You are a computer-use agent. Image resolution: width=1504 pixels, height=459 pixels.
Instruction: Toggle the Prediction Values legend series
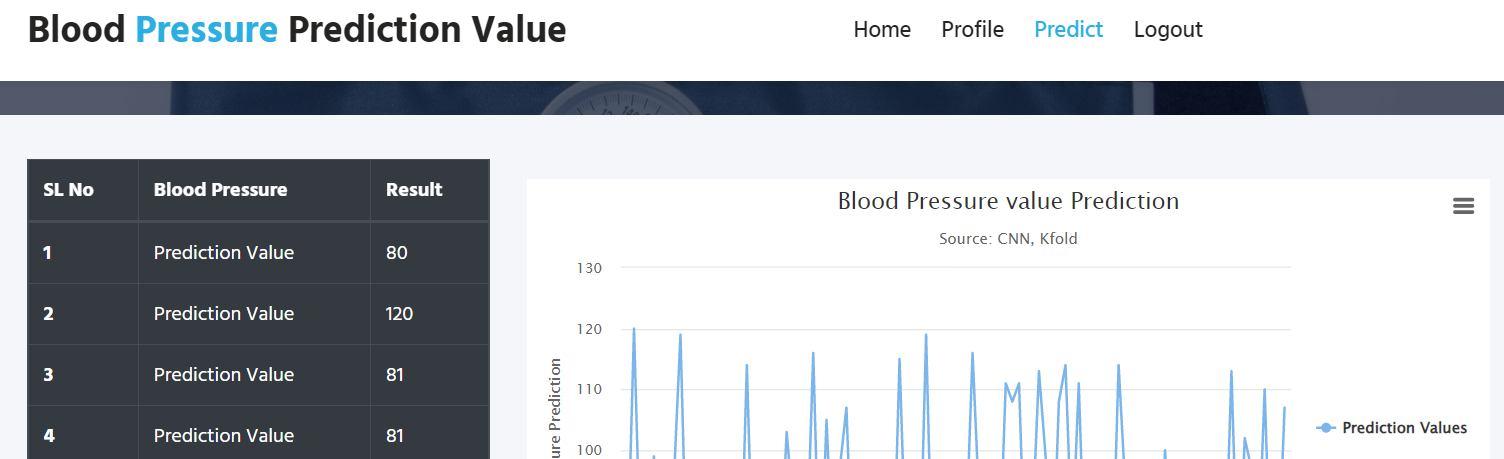point(1392,428)
